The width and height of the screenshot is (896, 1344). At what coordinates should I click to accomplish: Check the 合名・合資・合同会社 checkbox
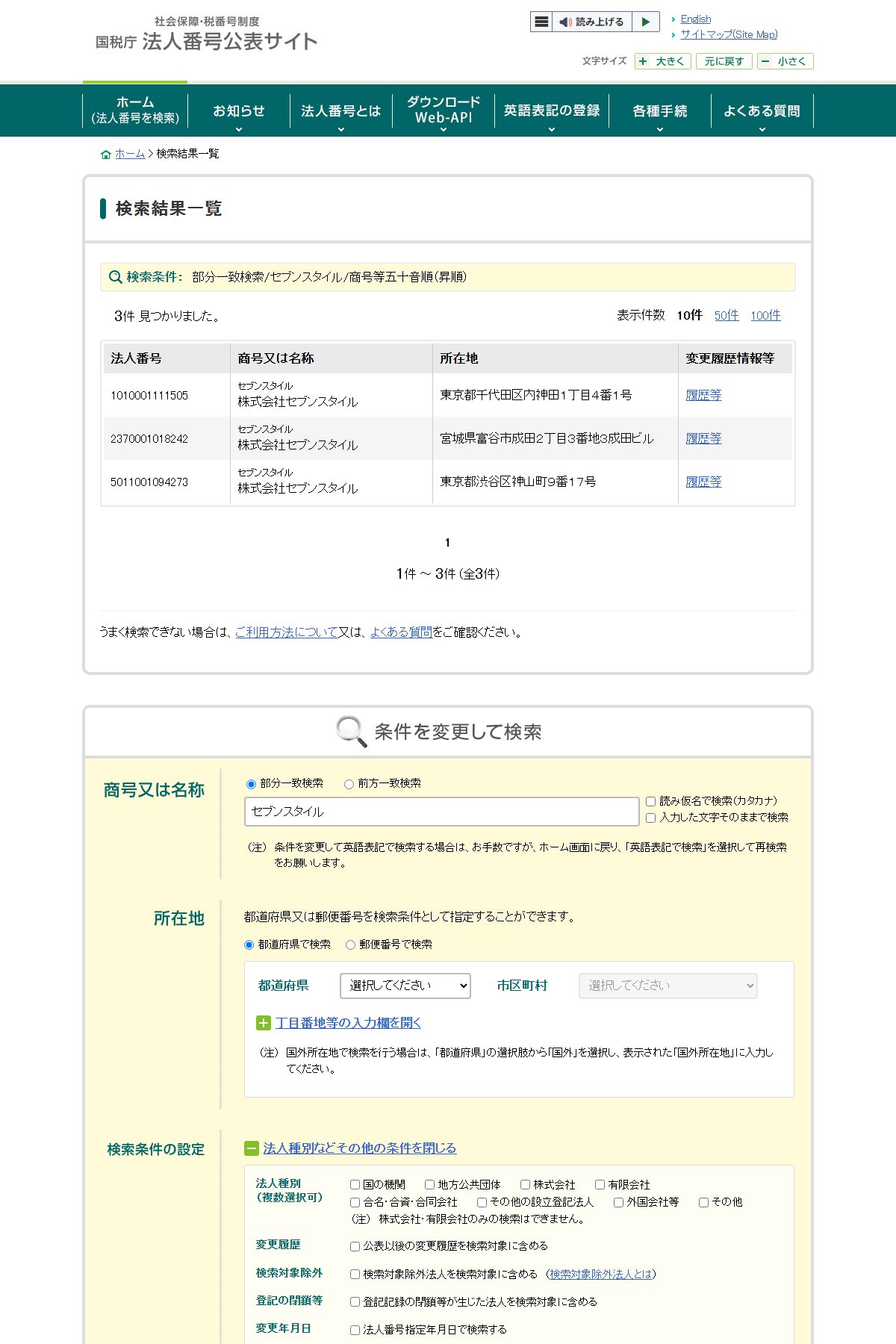point(355,1202)
